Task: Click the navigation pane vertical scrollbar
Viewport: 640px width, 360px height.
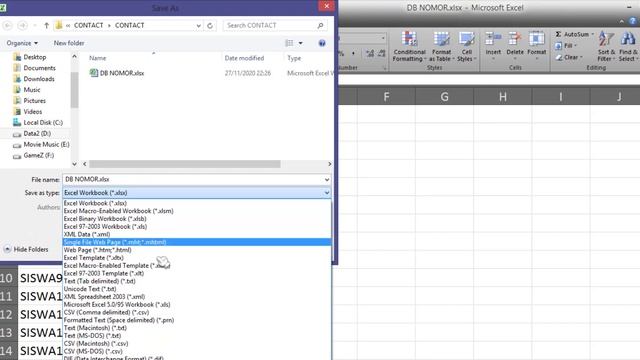Action: pos(74,90)
